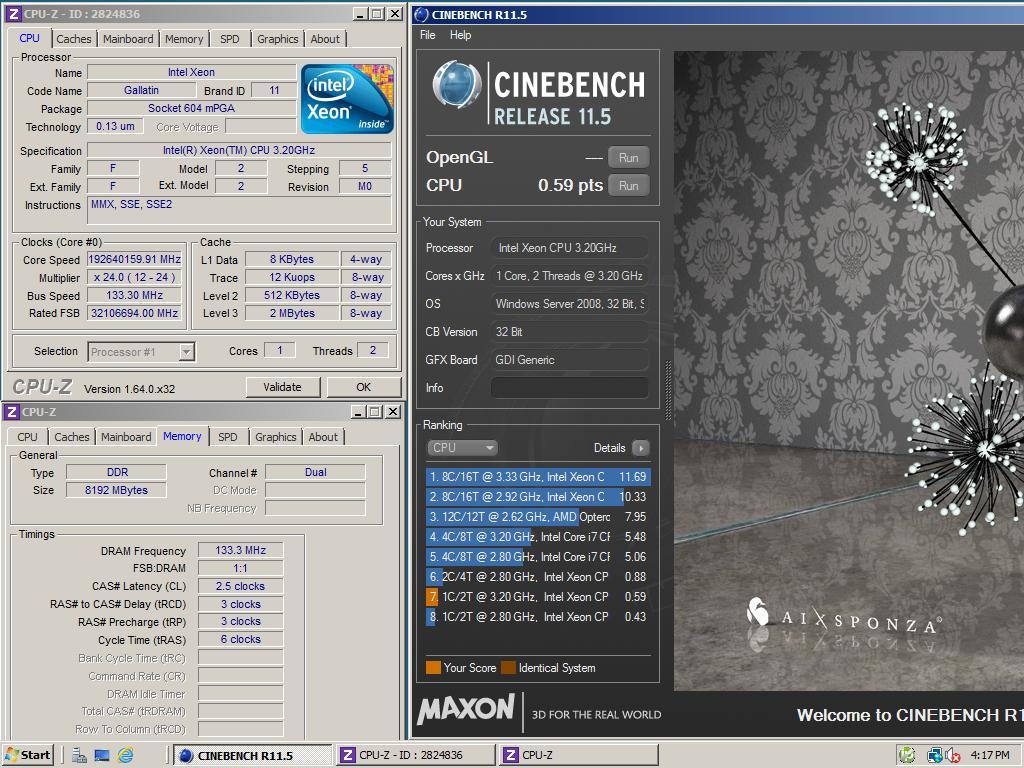
Task: Click the network tray icon
Action: pyautogui.click(x=934, y=756)
